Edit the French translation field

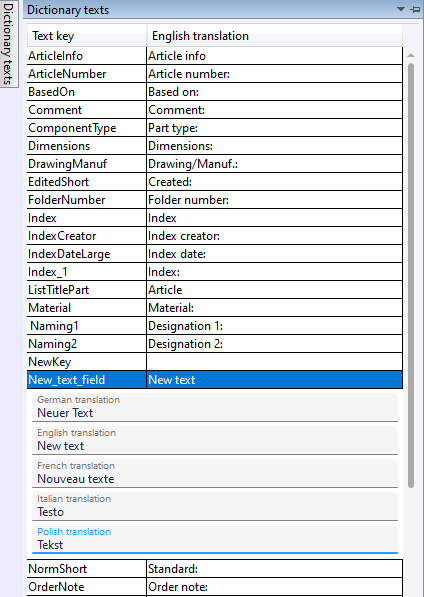[215, 474]
